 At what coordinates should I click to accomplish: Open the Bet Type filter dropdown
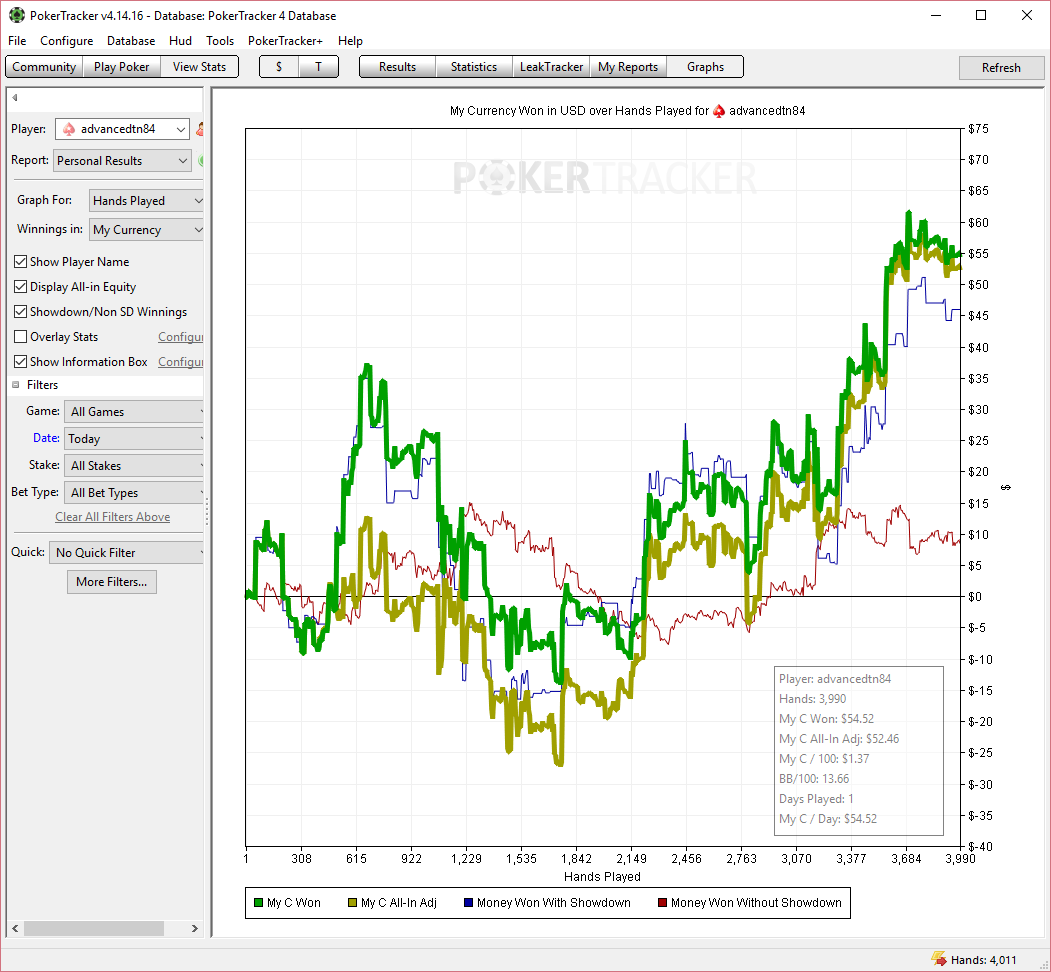point(133,493)
